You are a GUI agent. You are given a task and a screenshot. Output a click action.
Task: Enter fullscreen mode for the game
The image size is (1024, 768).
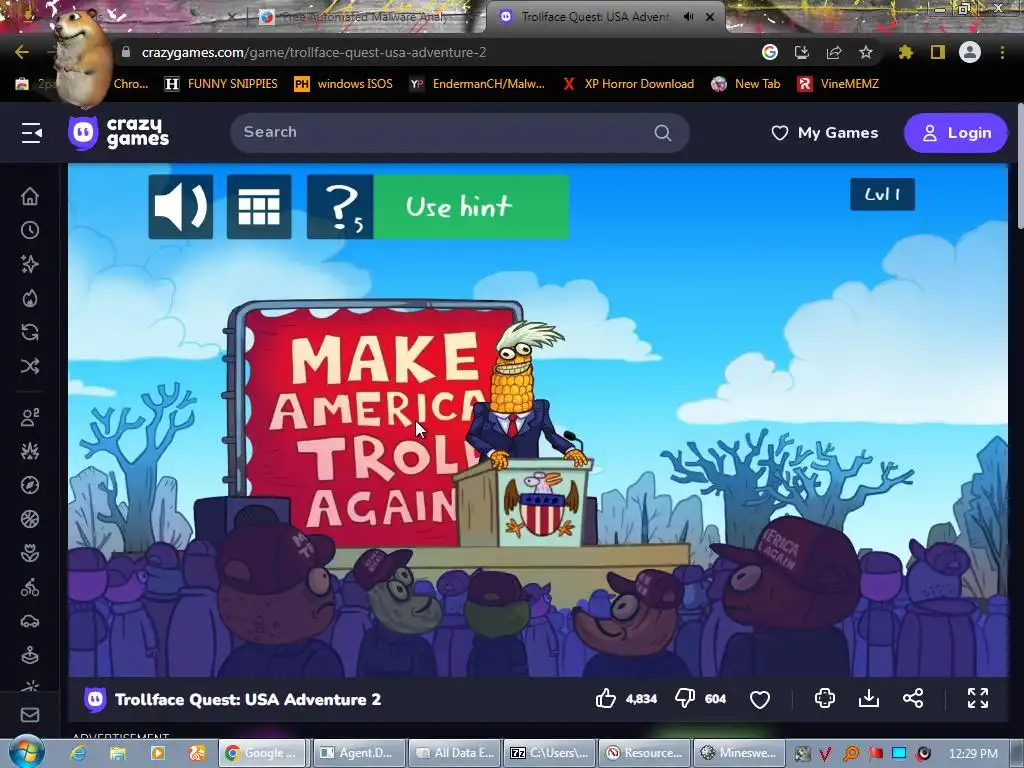[x=978, y=698]
